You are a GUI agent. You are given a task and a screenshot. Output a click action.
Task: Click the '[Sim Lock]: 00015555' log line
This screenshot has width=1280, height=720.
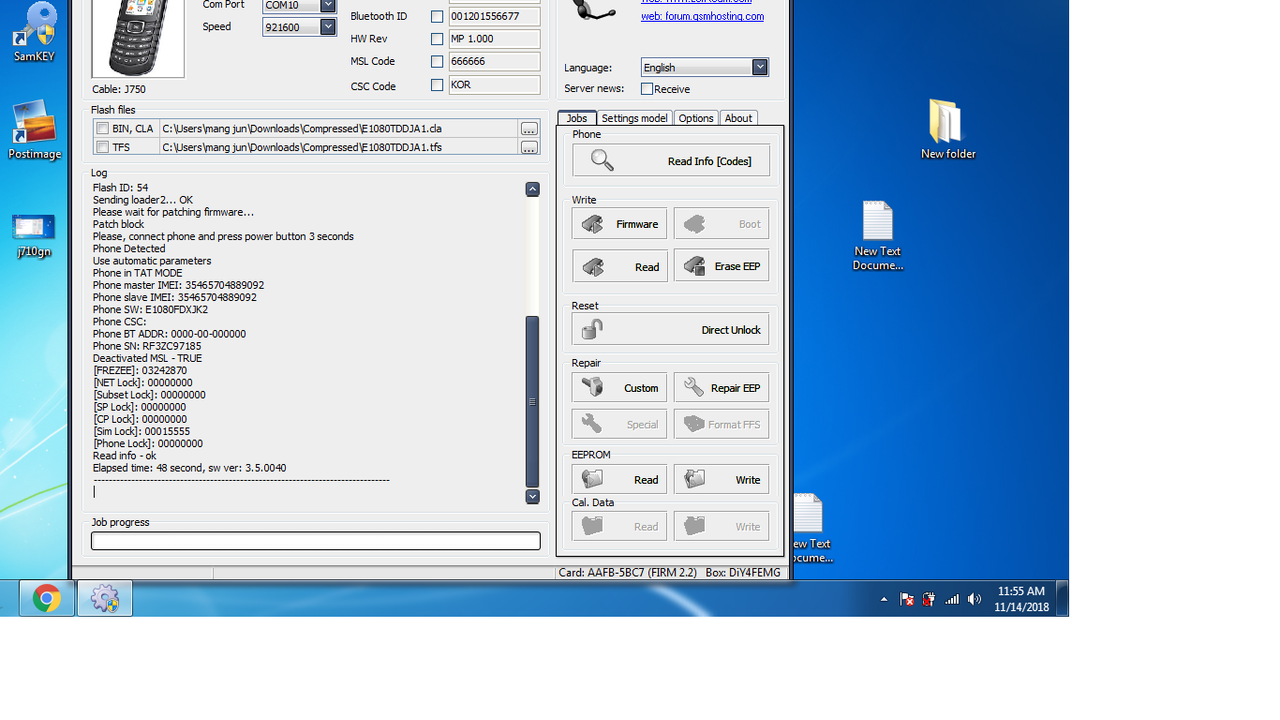click(x=141, y=431)
